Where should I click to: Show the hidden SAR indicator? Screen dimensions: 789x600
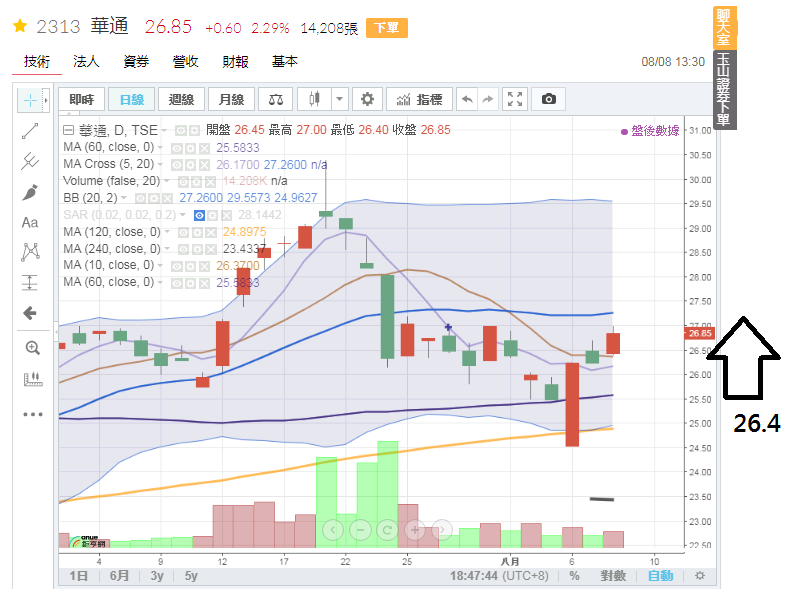(x=199, y=215)
